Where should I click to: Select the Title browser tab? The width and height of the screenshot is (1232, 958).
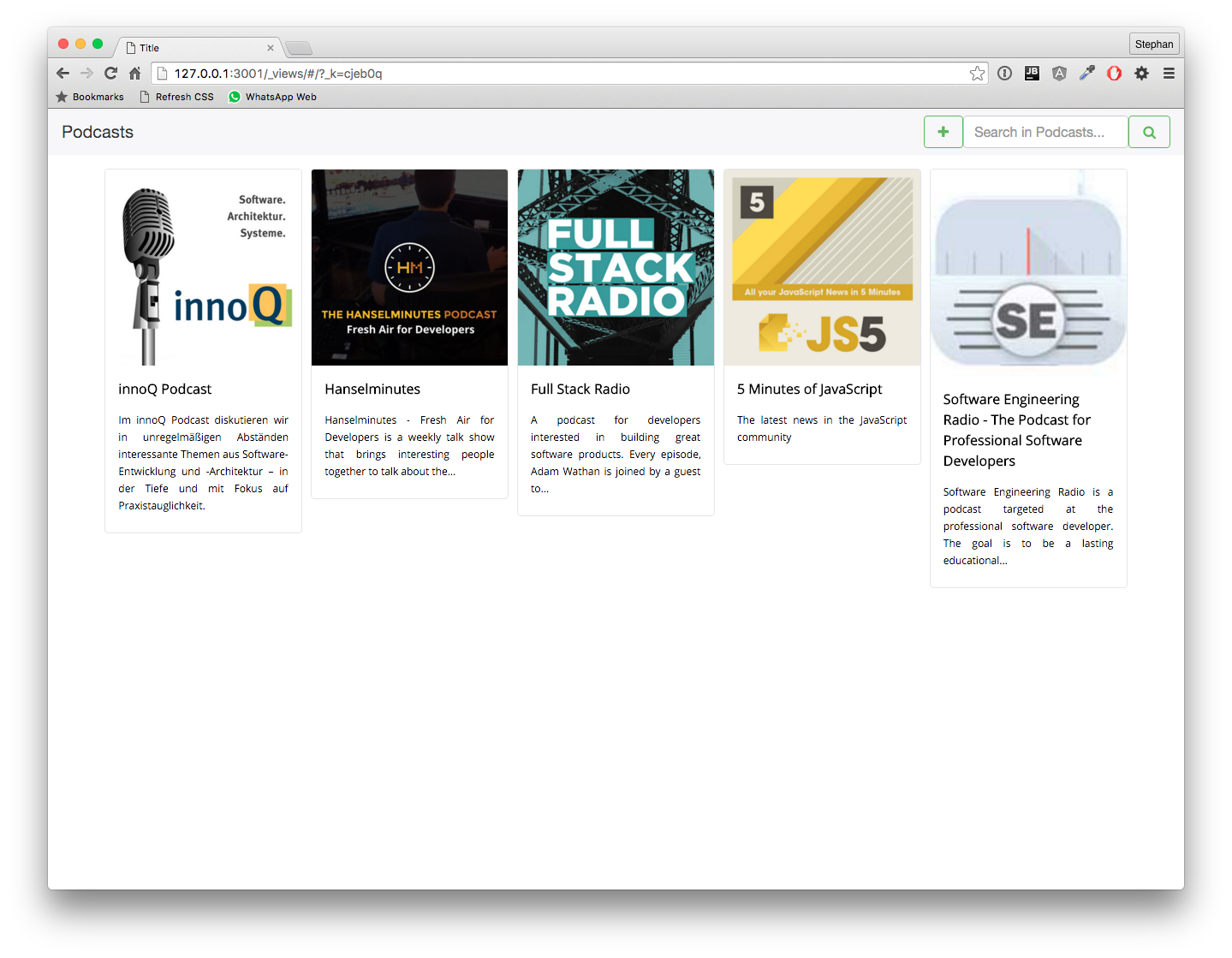[x=199, y=48]
